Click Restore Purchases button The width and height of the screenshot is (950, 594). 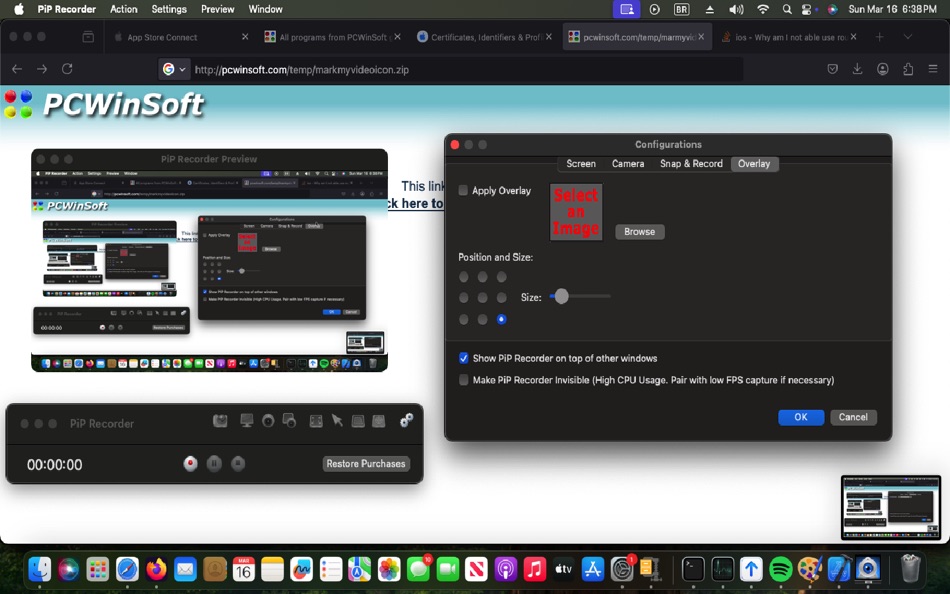[x=366, y=464]
